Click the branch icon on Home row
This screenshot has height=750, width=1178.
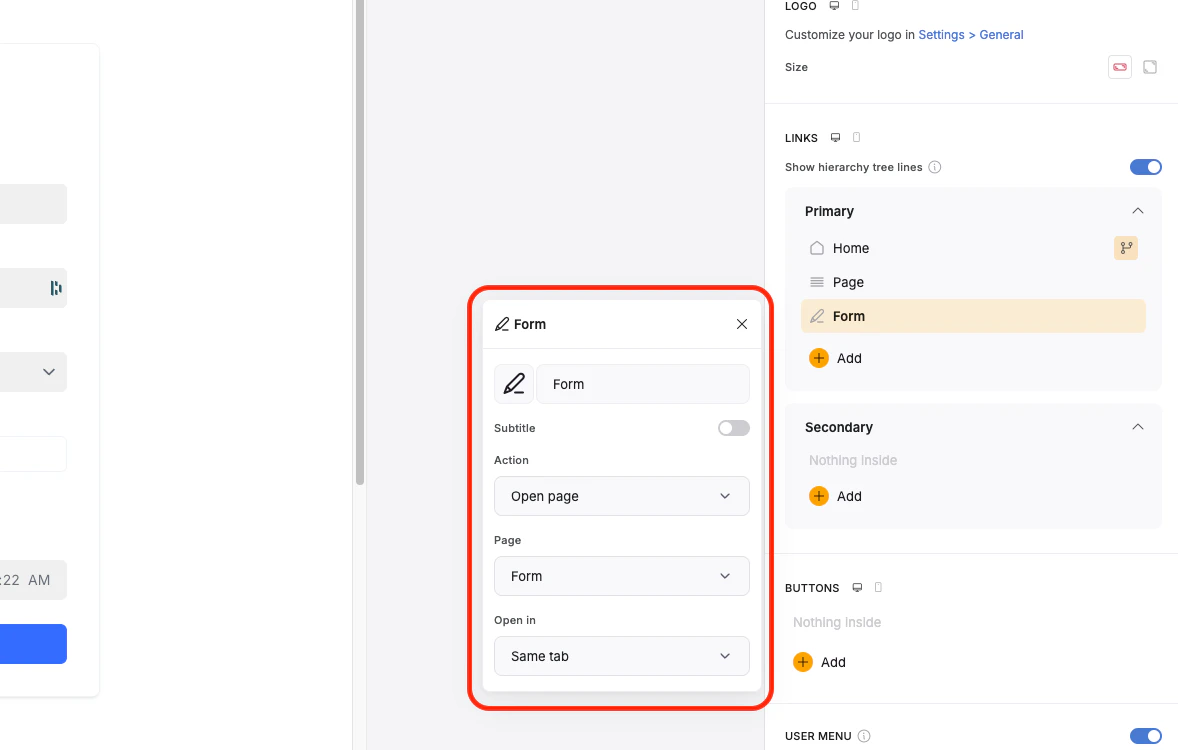(1125, 248)
